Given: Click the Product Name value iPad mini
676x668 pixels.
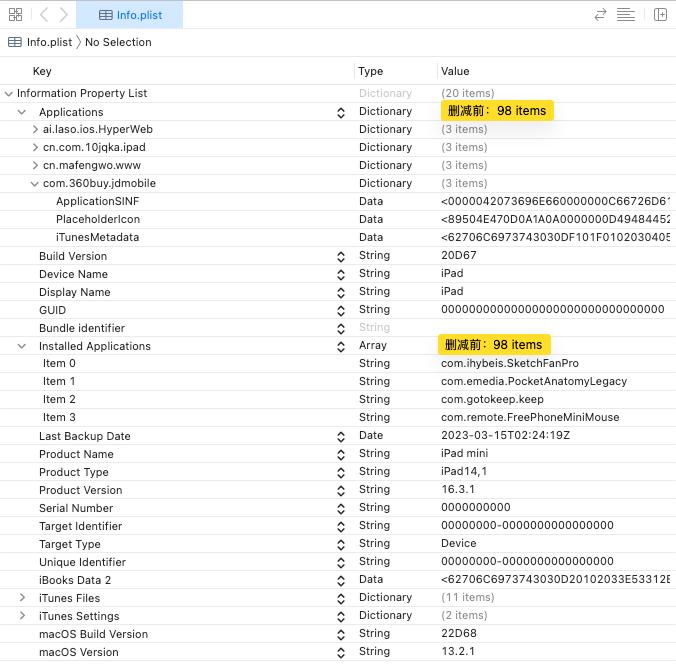Looking at the screenshot, I should (x=464, y=454).
